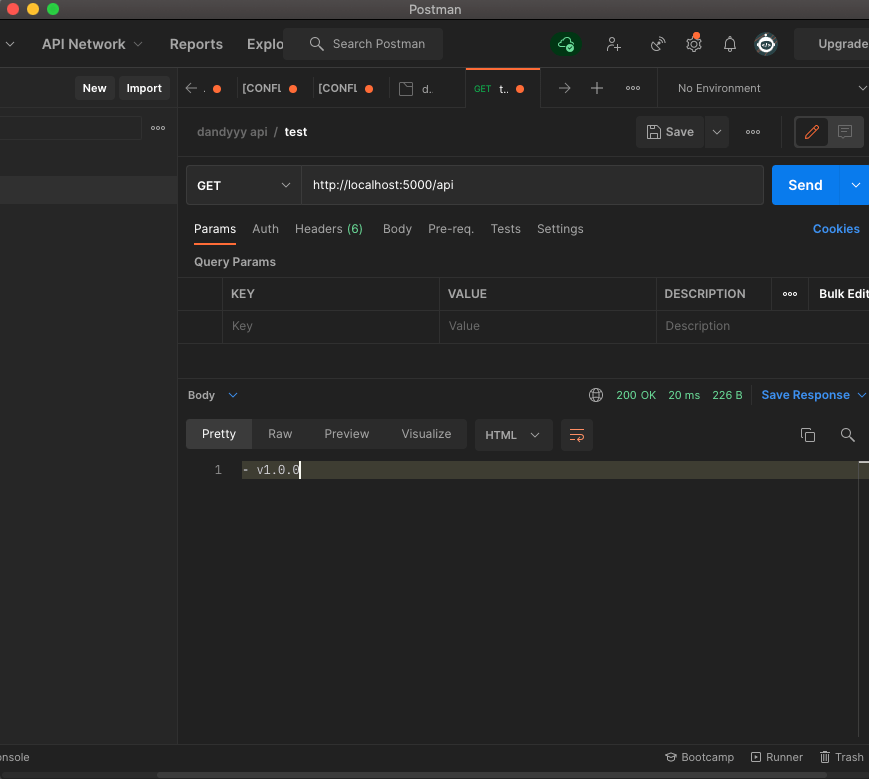The image size is (869, 779).
Task: Copy the response body
Action: (808, 435)
